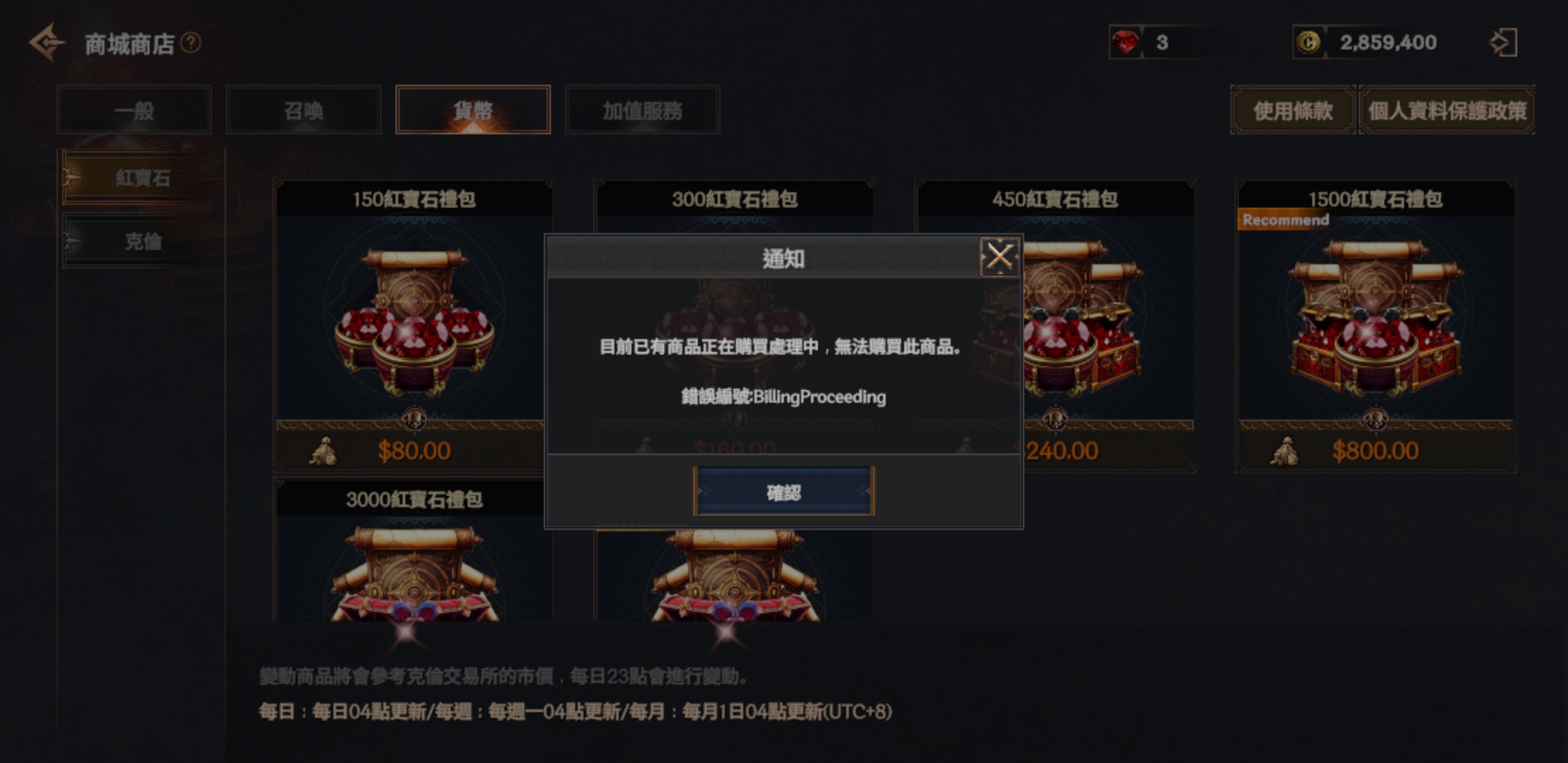Click the red gem currency icon

pos(1125,42)
